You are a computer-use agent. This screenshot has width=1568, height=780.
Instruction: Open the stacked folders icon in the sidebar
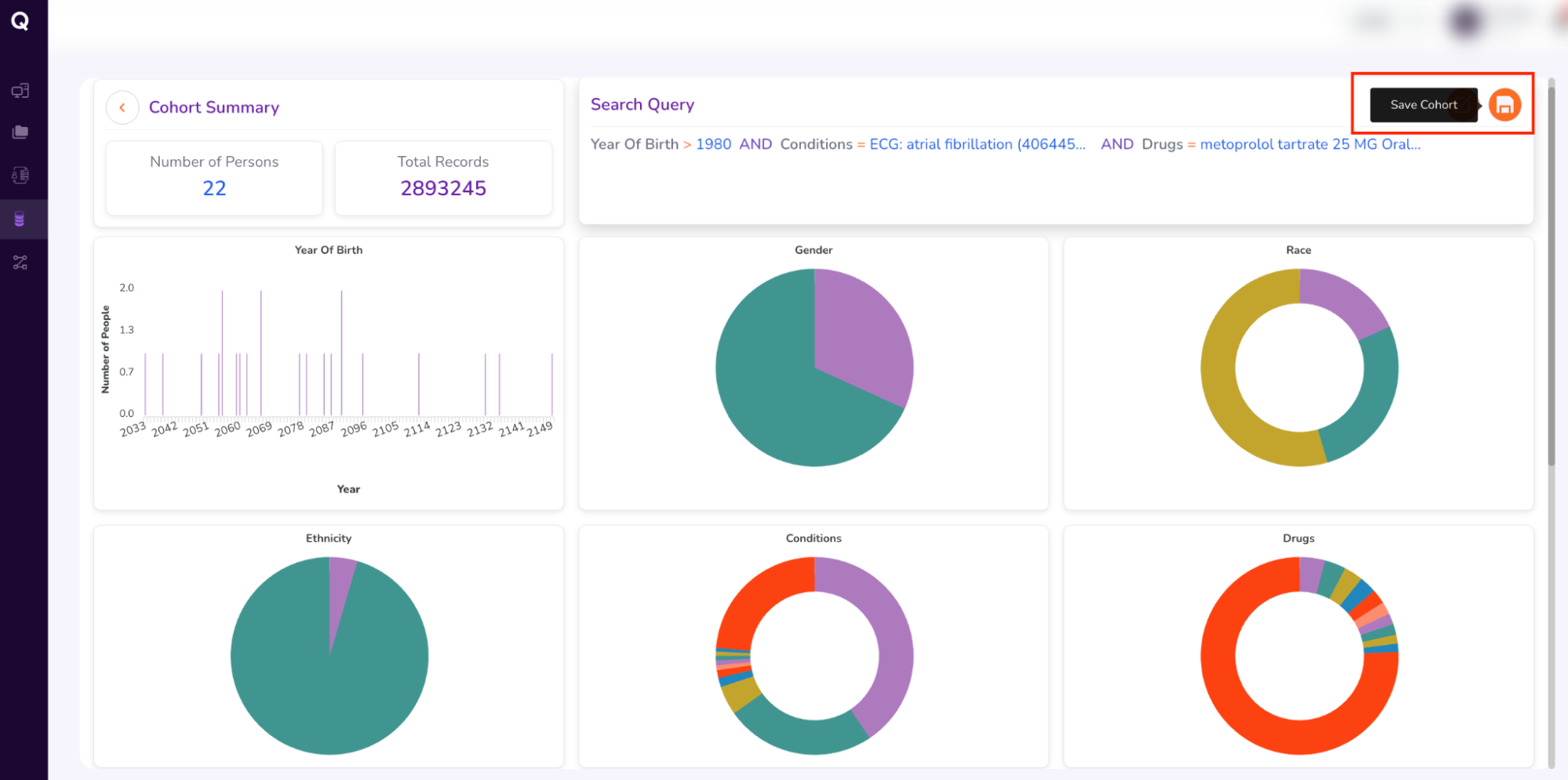pyautogui.click(x=20, y=132)
